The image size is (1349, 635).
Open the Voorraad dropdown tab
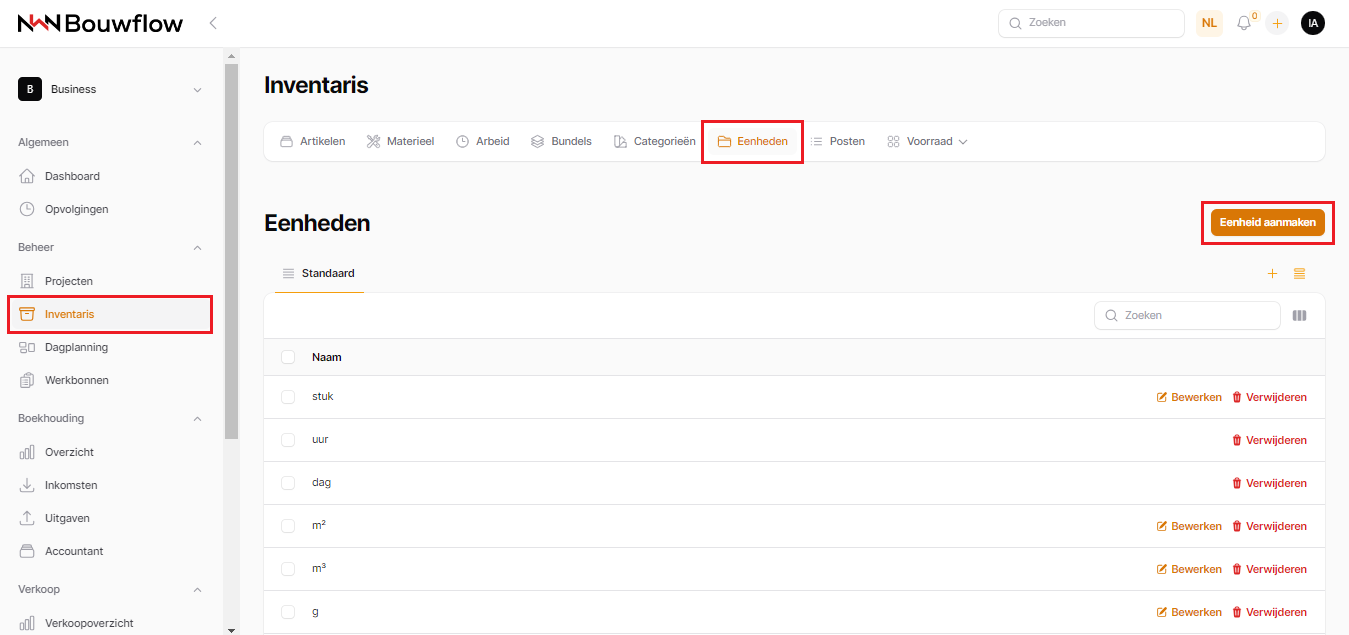pyautogui.click(x=927, y=142)
